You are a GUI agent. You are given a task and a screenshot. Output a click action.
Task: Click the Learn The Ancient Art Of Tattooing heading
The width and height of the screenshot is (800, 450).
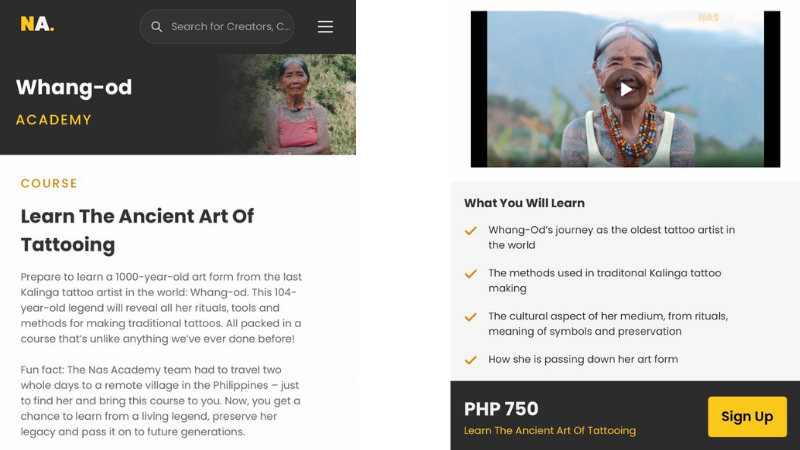[x=137, y=230]
